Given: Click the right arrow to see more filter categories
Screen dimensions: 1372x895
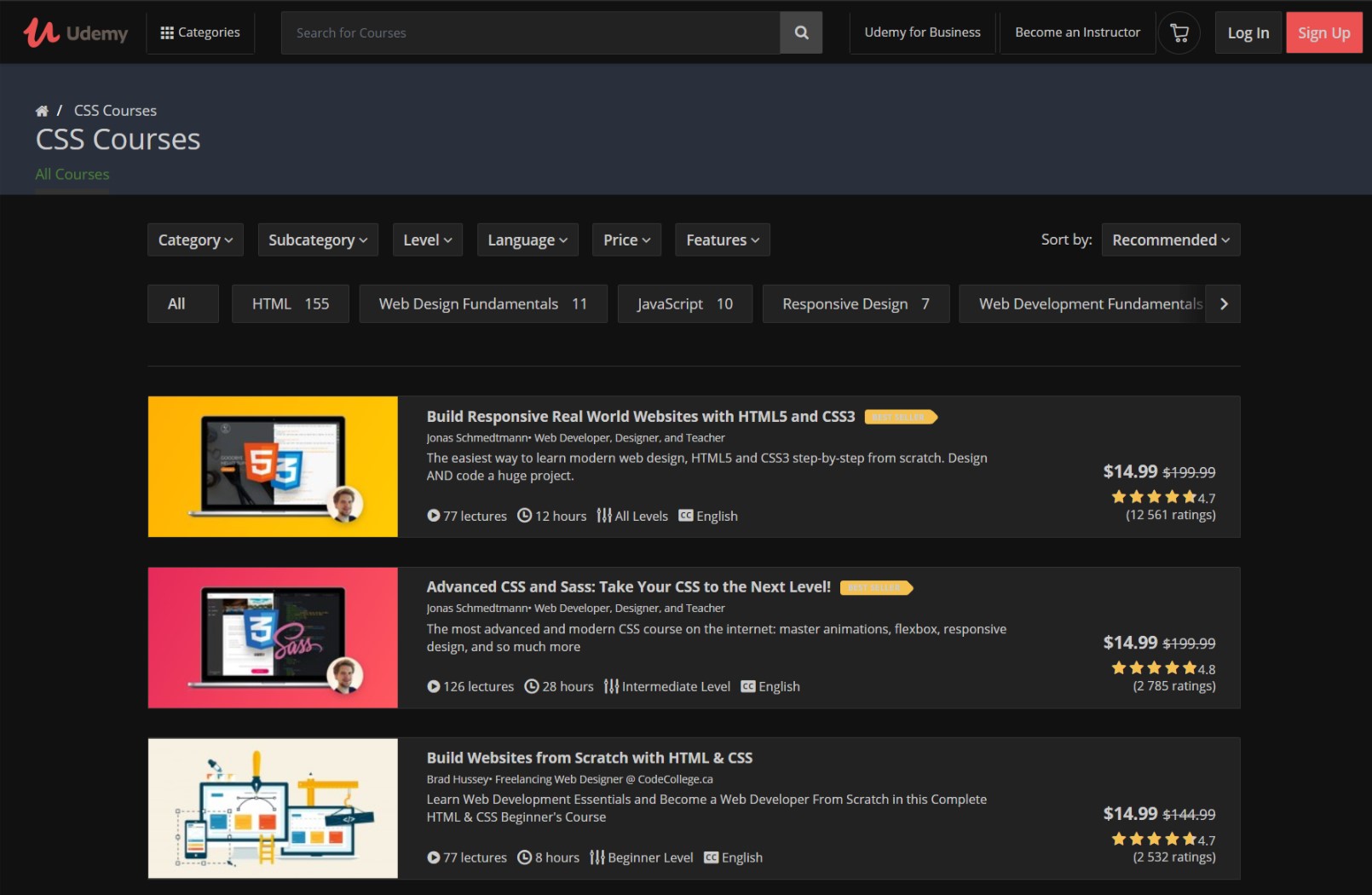Looking at the screenshot, I should (x=1224, y=303).
